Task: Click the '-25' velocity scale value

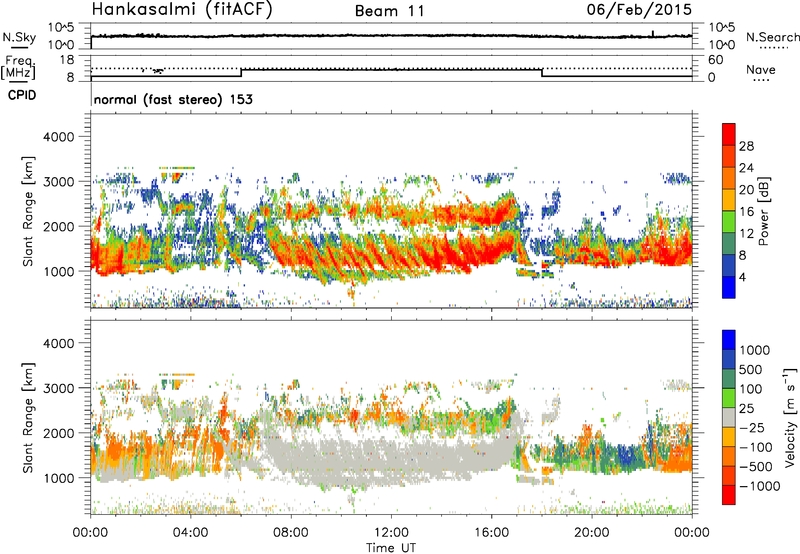Action: pyautogui.click(x=754, y=428)
